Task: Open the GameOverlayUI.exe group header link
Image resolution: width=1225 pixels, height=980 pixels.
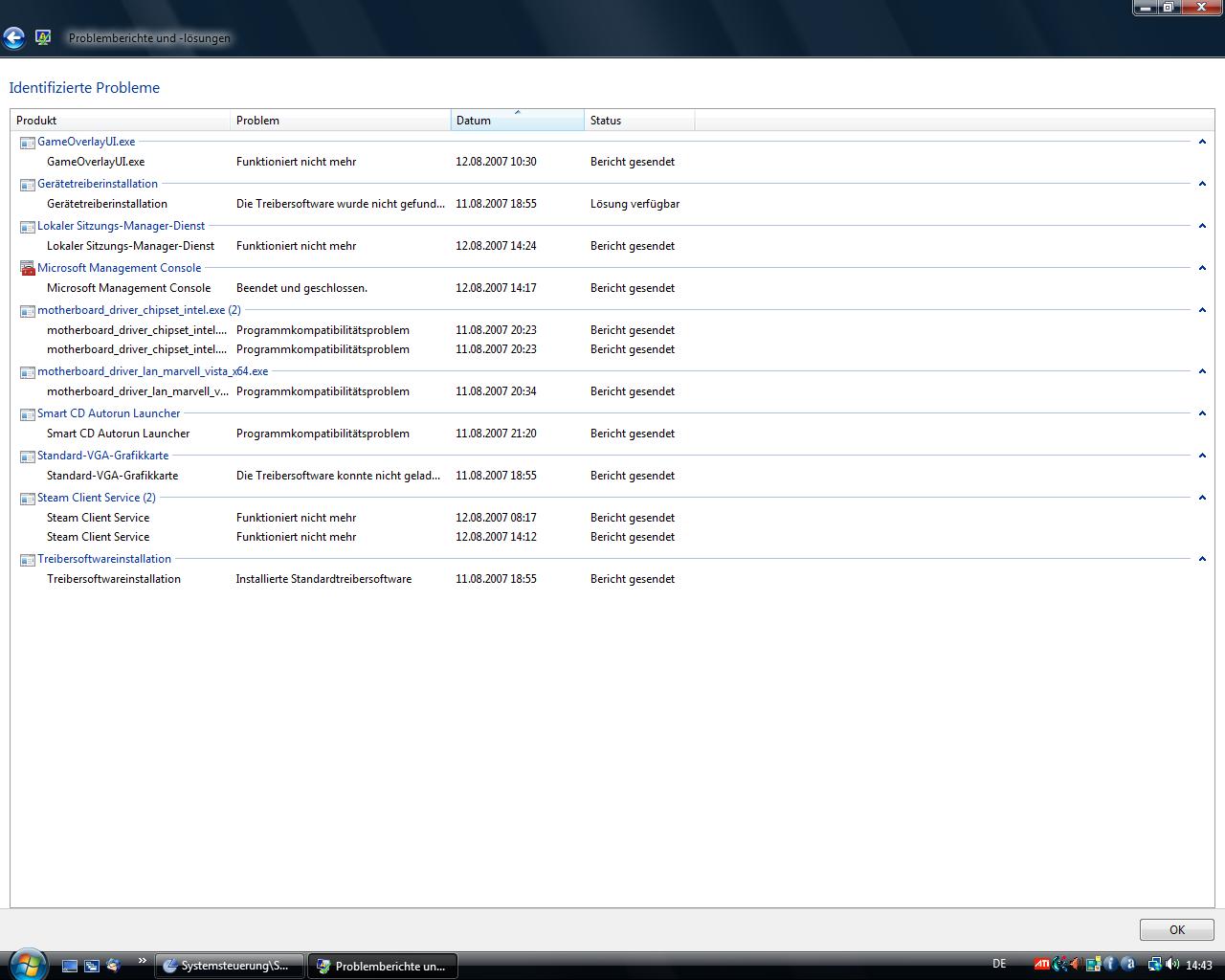Action: 86,142
